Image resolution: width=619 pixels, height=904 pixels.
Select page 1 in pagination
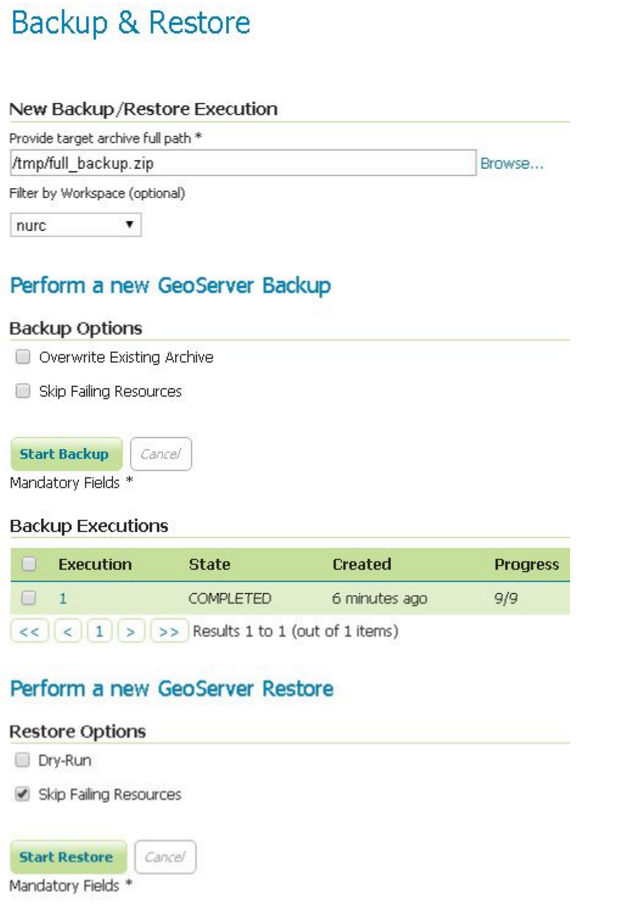tap(99, 631)
